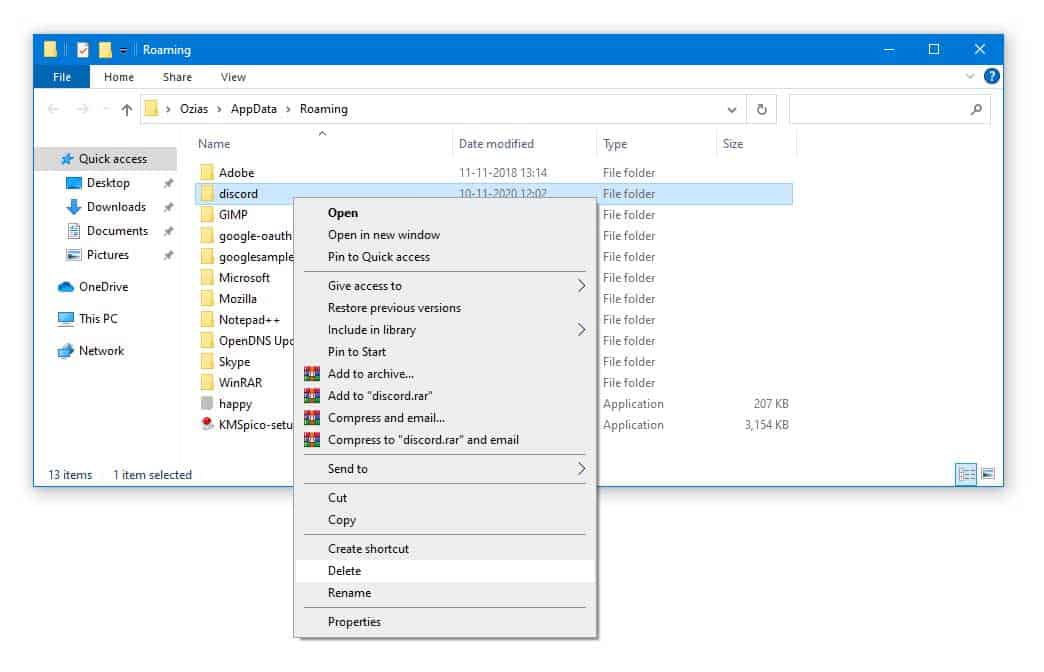The width and height of the screenshot is (1044, 672).
Task: Click the happy application icon
Action: 207,404
